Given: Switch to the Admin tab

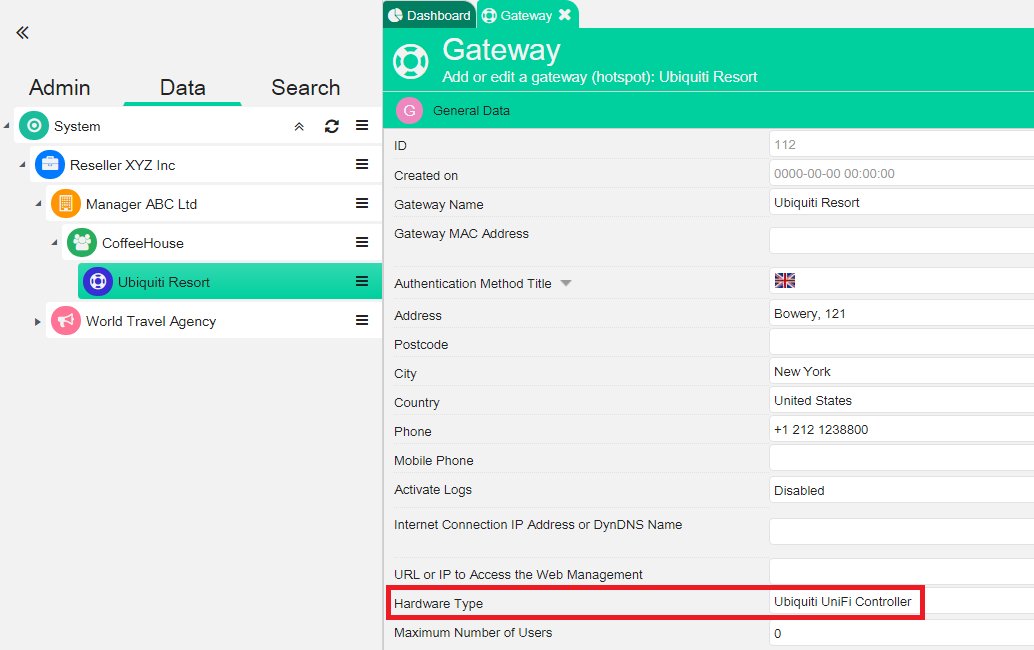Looking at the screenshot, I should (x=60, y=88).
